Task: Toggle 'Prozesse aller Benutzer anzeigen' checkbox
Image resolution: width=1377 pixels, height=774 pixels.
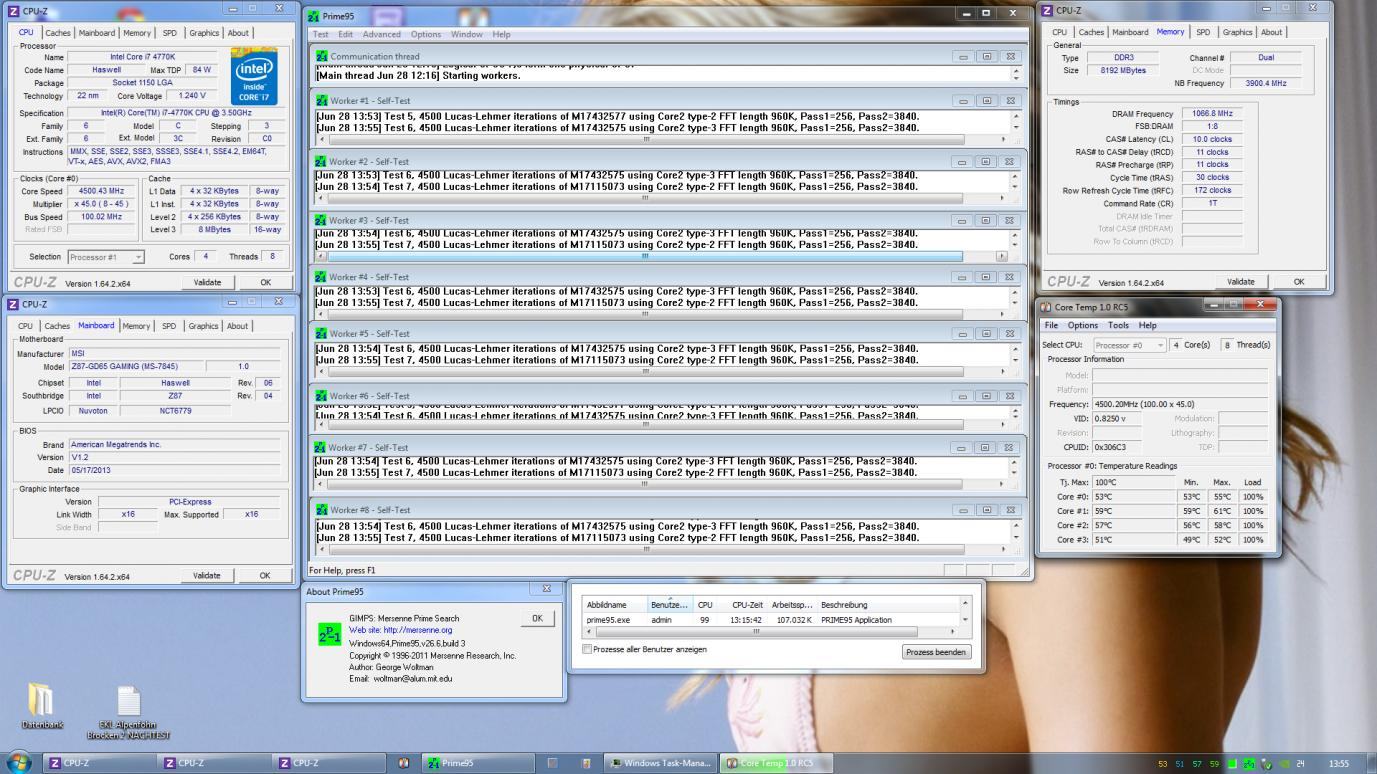Action: (x=587, y=649)
